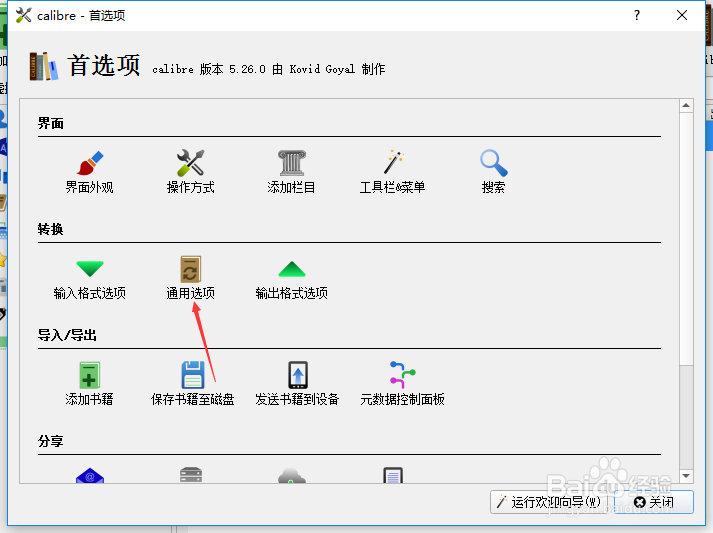Image resolution: width=713 pixels, height=533 pixels.
Task: Open 保存书籍至磁盘 floppy disk icon
Action: 192,375
